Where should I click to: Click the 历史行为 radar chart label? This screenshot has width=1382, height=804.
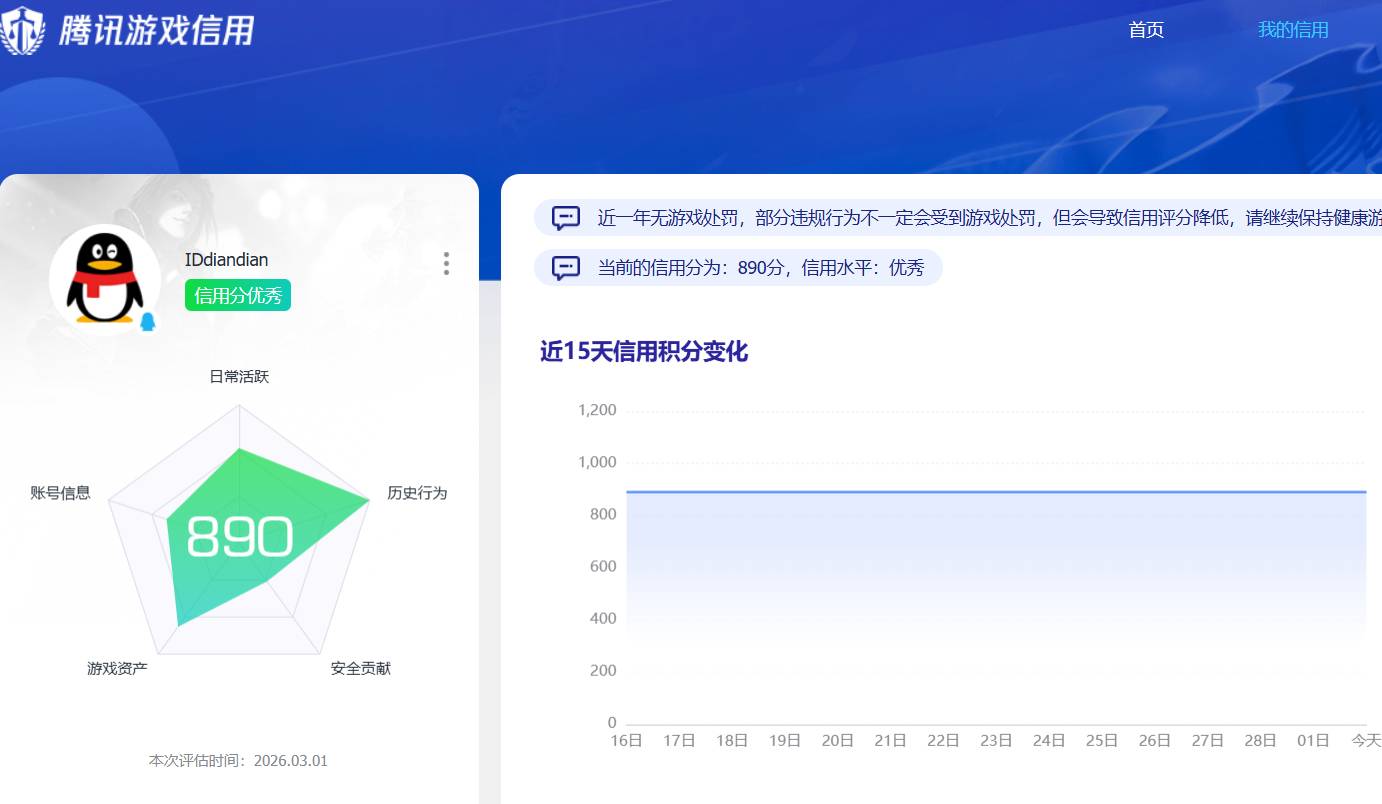click(417, 493)
